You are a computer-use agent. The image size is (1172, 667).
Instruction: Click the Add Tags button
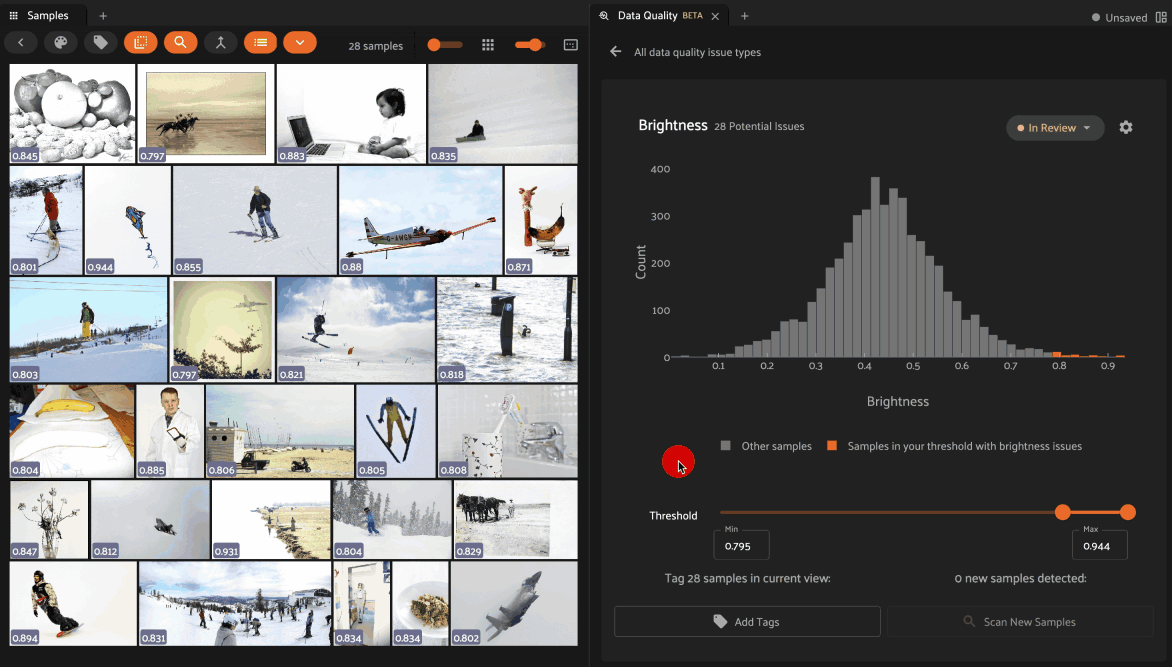747,621
